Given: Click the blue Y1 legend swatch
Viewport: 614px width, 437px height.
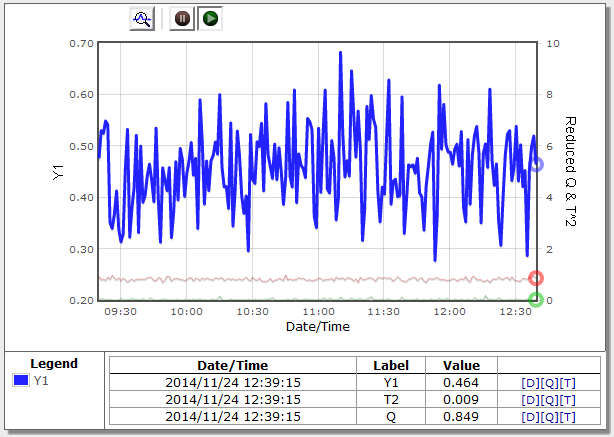Looking at the screenshot, I should pyautogui.click(x=21, y=381).
